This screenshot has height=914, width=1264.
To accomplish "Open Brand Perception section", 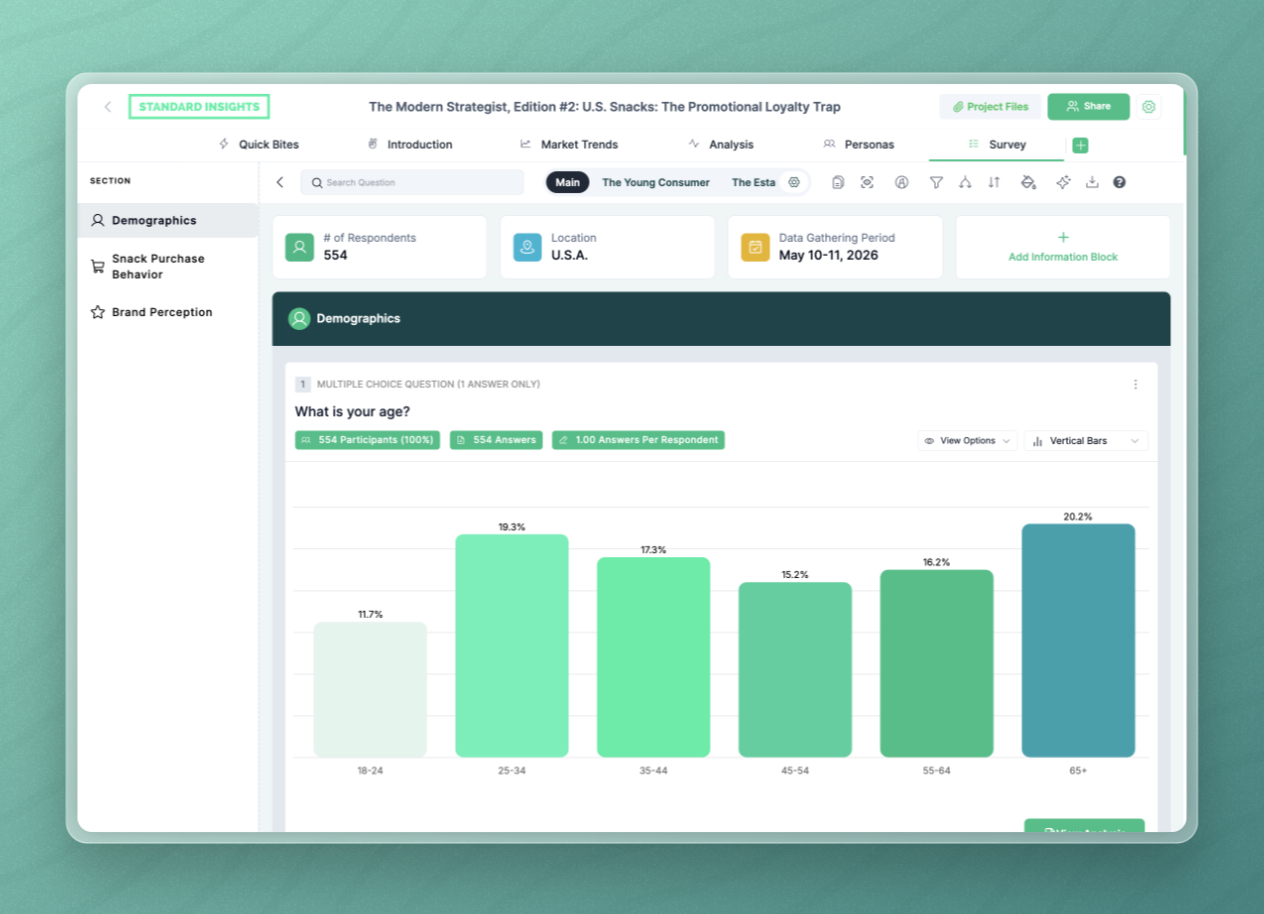I will pos(168,312).
